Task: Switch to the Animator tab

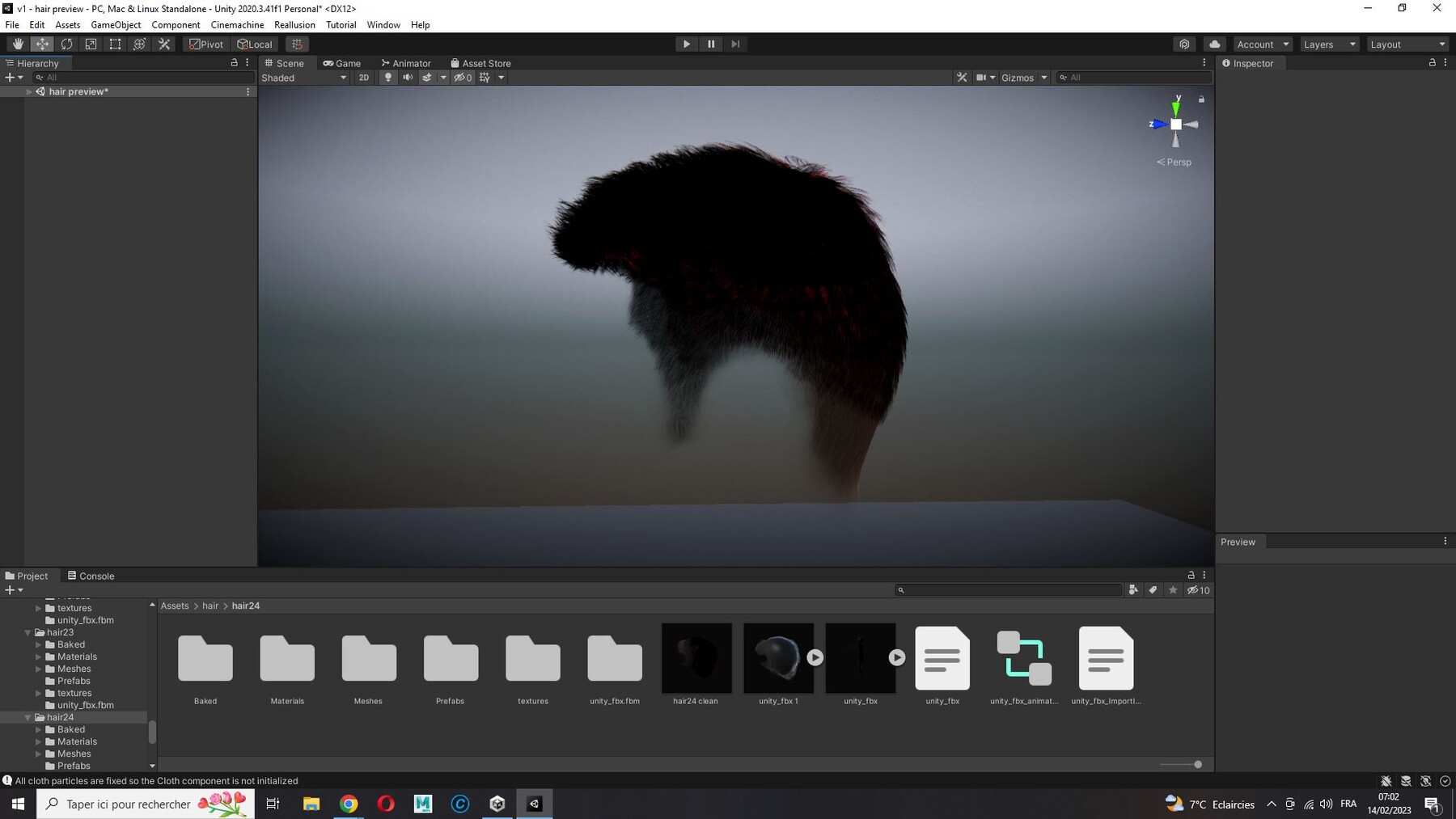Action: 406,63
